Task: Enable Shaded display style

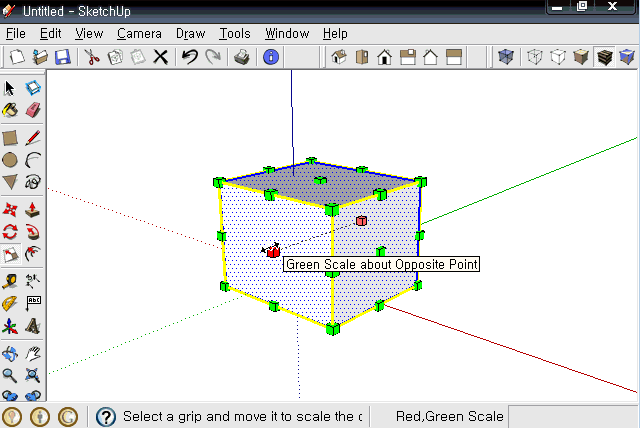Action: click(x=581, y=57)
